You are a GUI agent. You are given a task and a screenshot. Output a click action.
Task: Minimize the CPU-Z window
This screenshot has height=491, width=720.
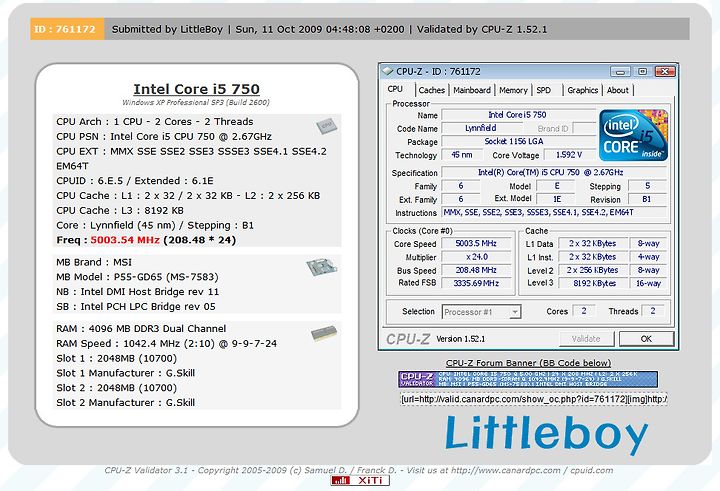click(x=620, y=72)
